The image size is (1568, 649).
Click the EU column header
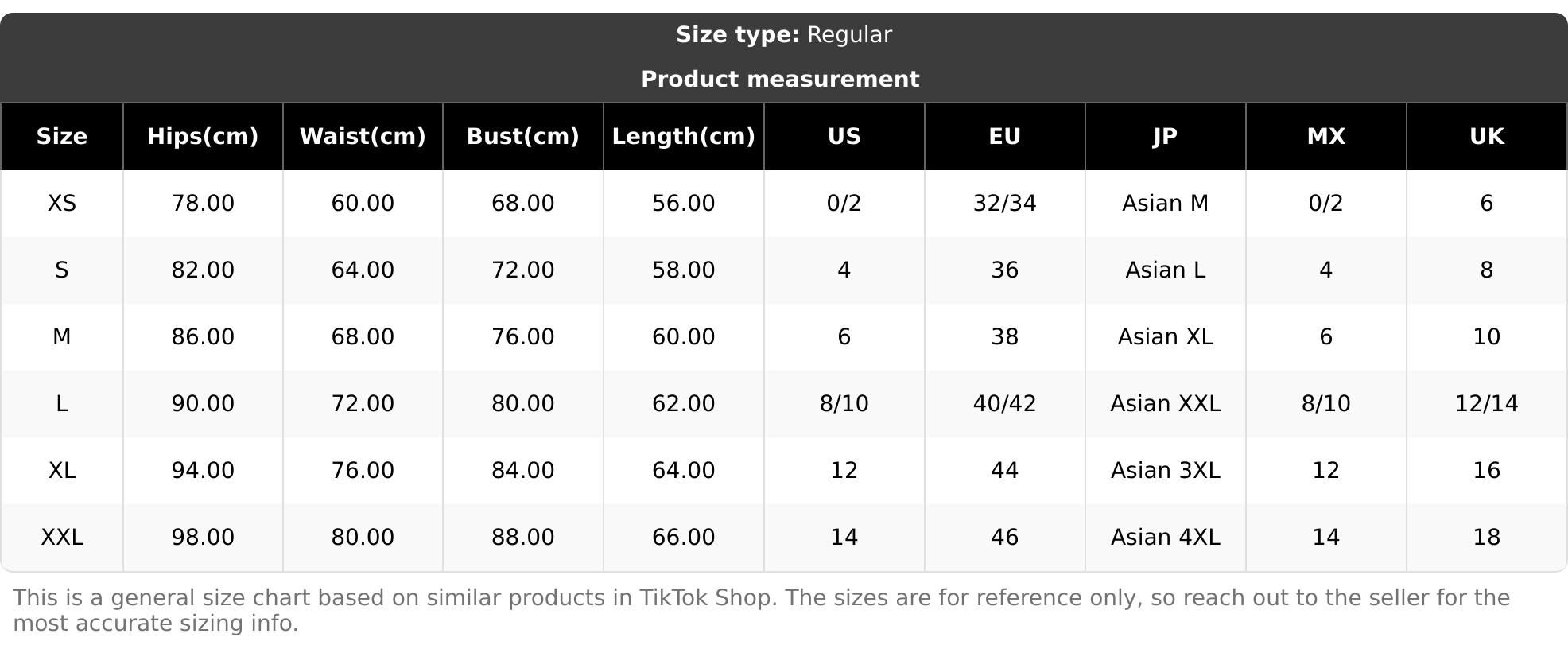(1004, 137)
